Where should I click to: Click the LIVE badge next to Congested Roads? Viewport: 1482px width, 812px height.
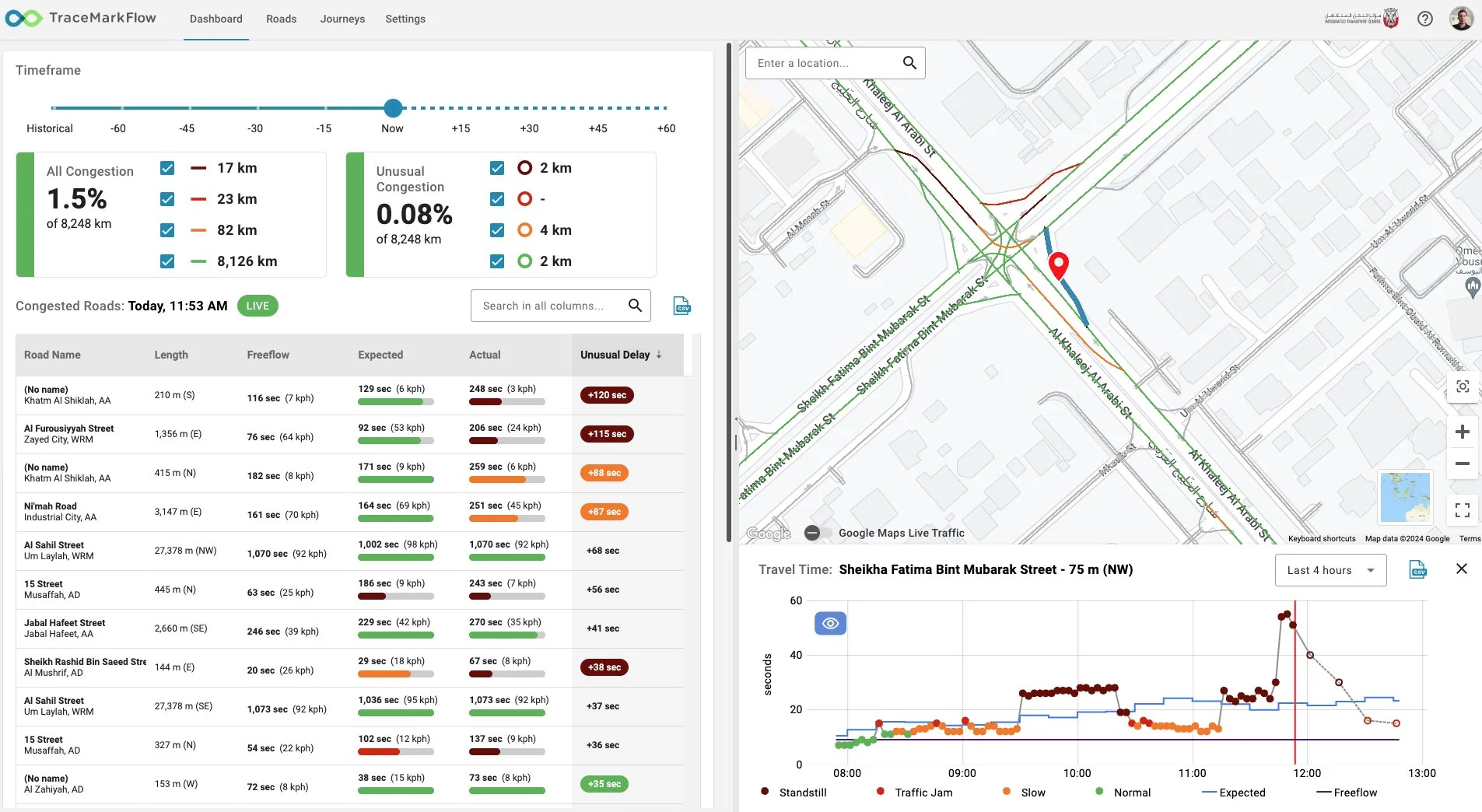[257, 306]
